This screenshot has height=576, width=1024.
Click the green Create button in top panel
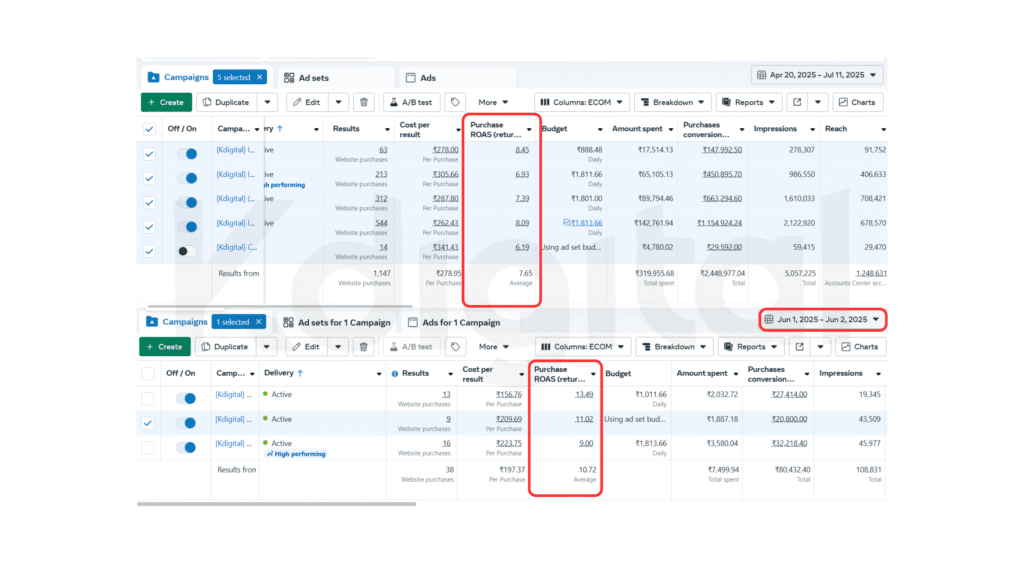pyautogui.click(x=165, y=102)
